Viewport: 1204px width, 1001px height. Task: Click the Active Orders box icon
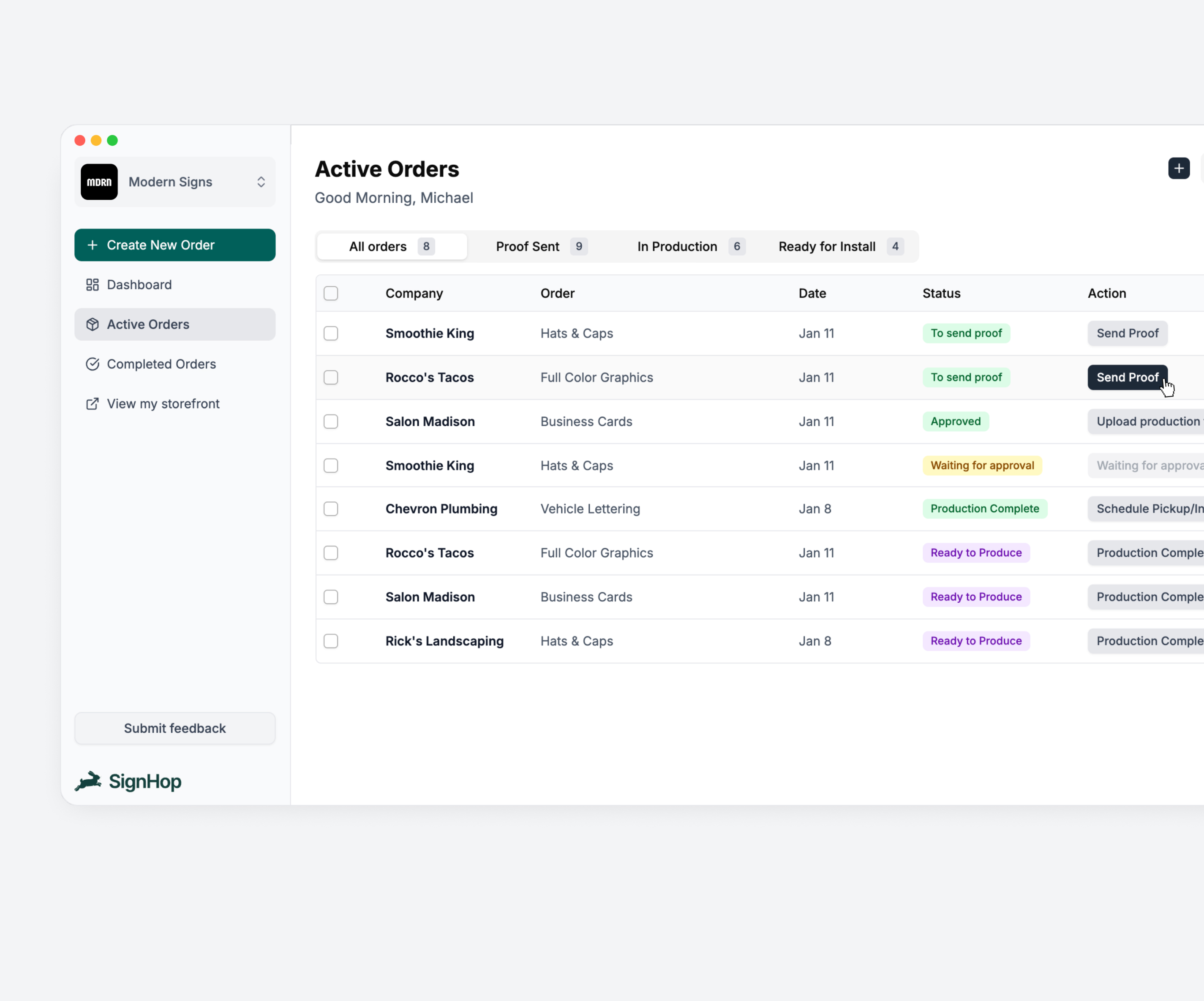92,324
